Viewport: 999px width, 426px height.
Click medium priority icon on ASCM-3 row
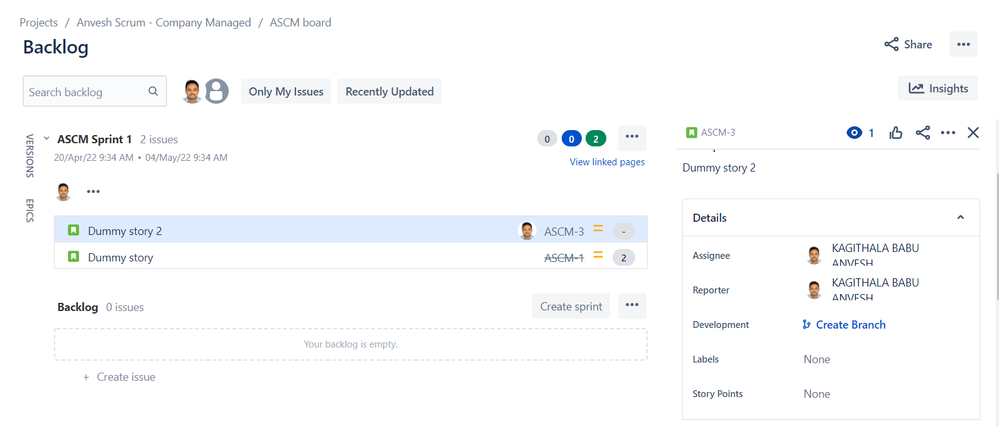598,229
